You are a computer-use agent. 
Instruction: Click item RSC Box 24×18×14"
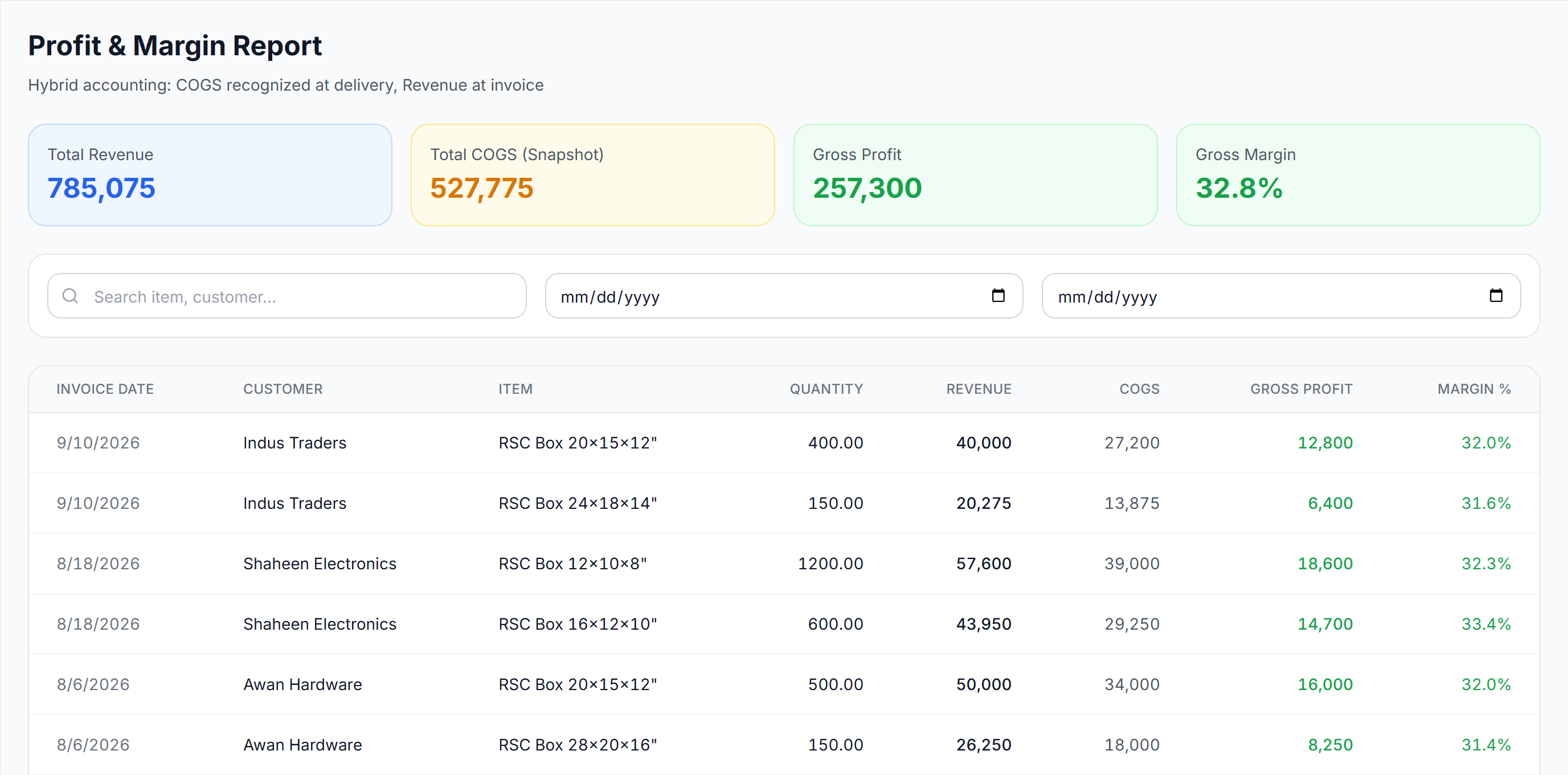[578, 504]
